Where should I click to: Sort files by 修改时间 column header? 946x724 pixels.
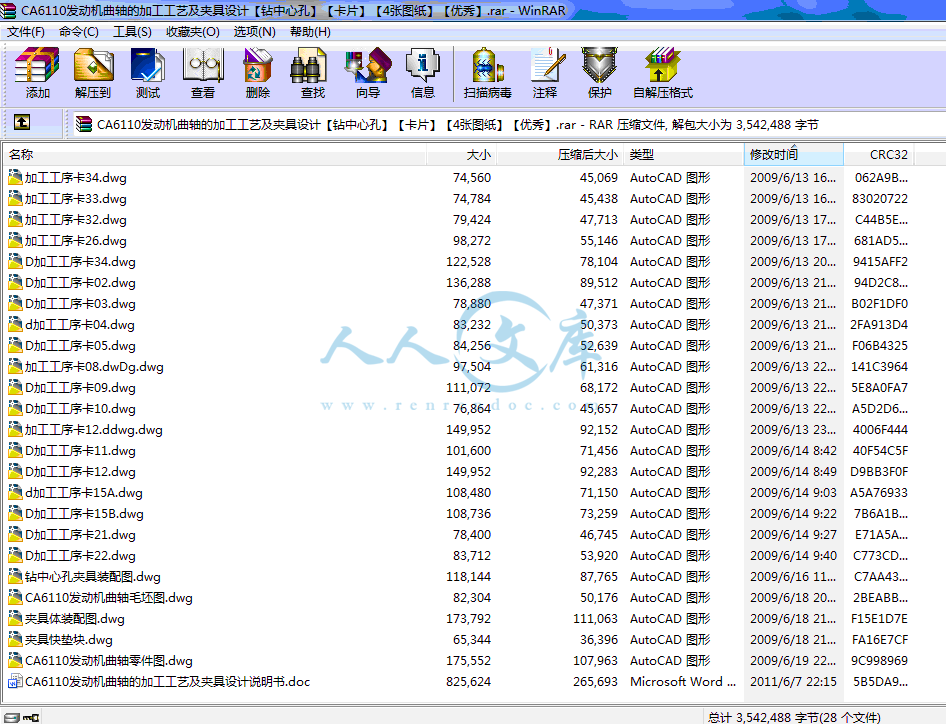774,155
